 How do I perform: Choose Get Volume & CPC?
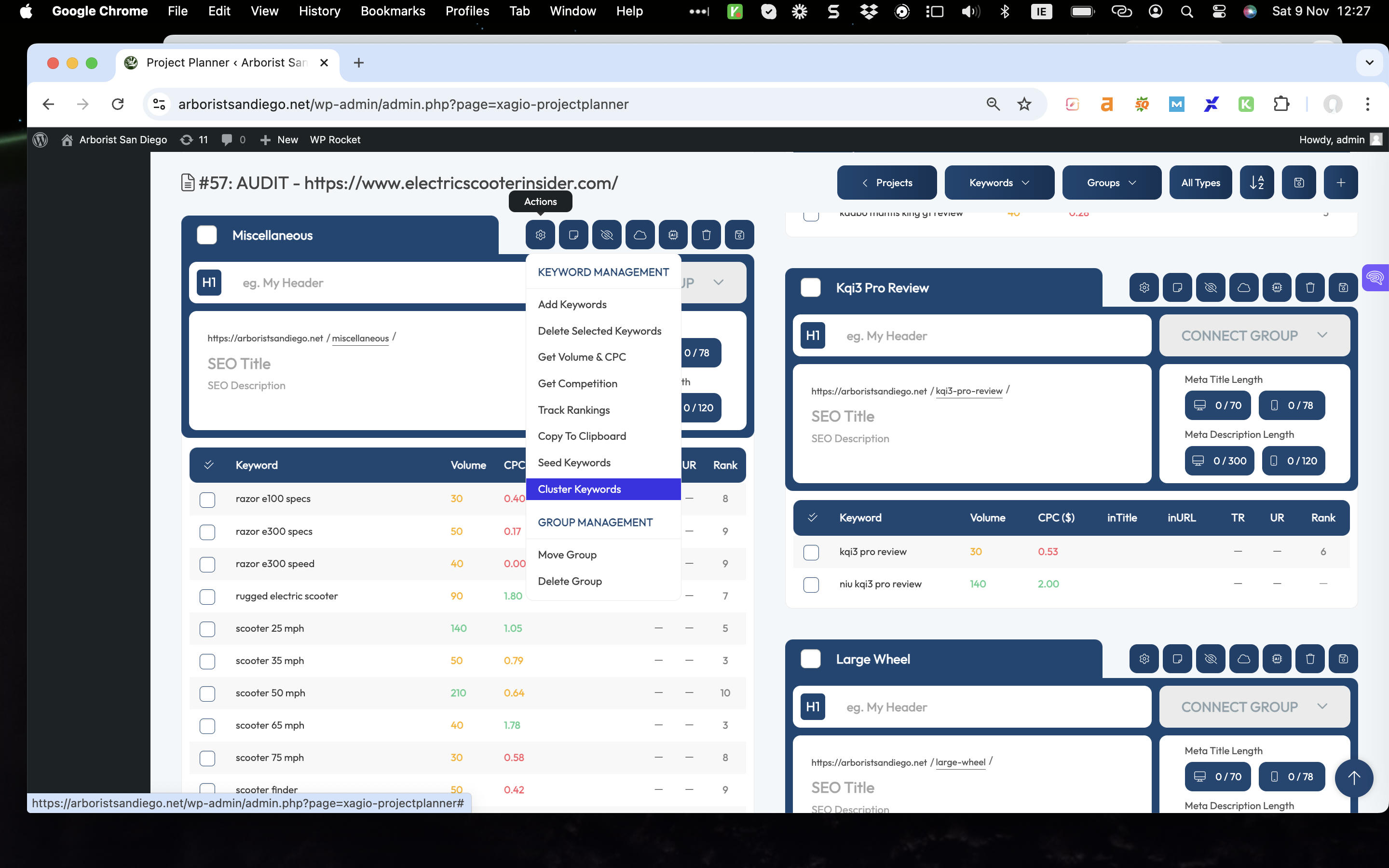[x=603, y=357]
